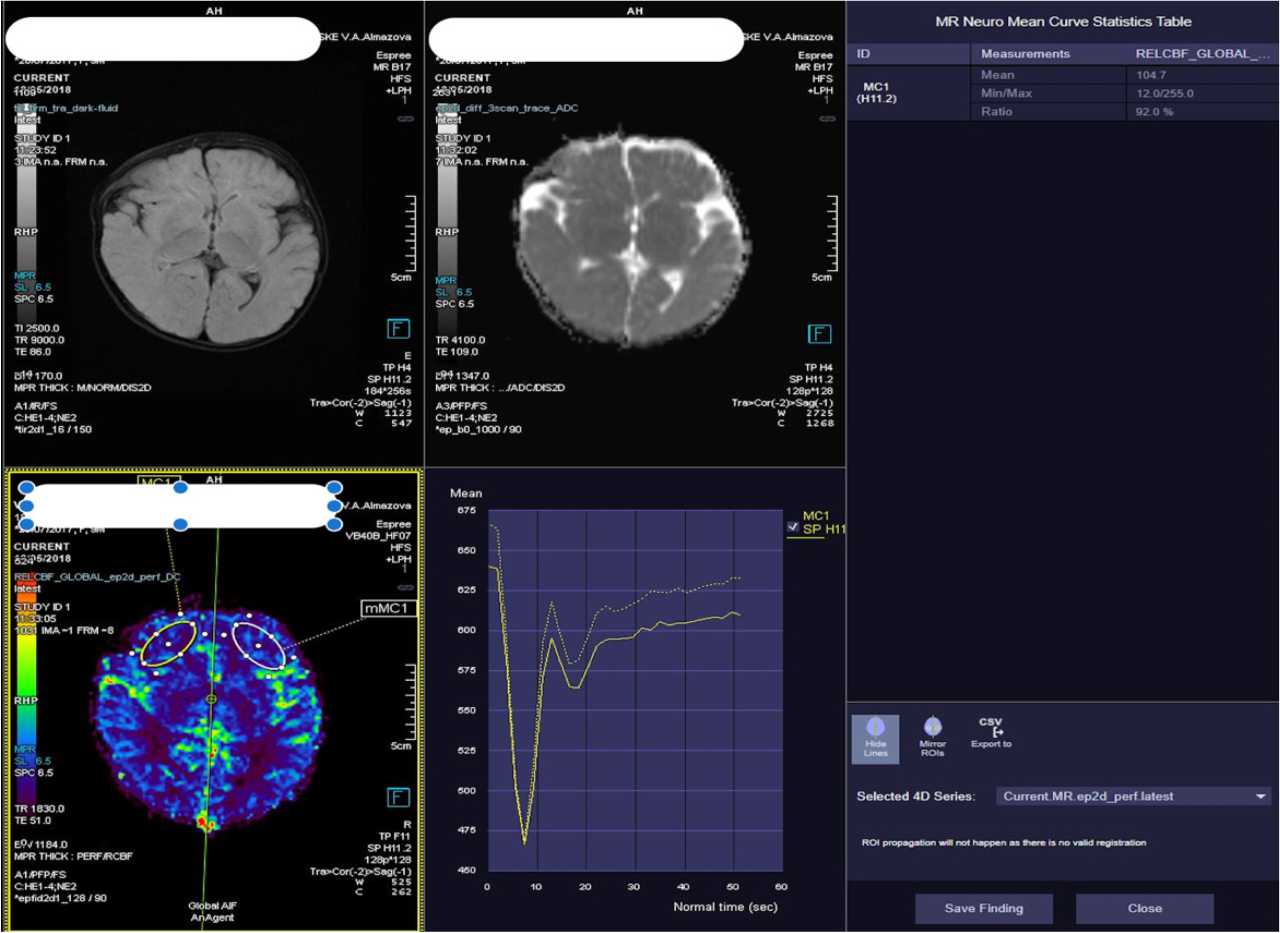Toggle the MC1 curve checkbox in chart legend
Screen dimensions: 1280x933
point(793,527)
